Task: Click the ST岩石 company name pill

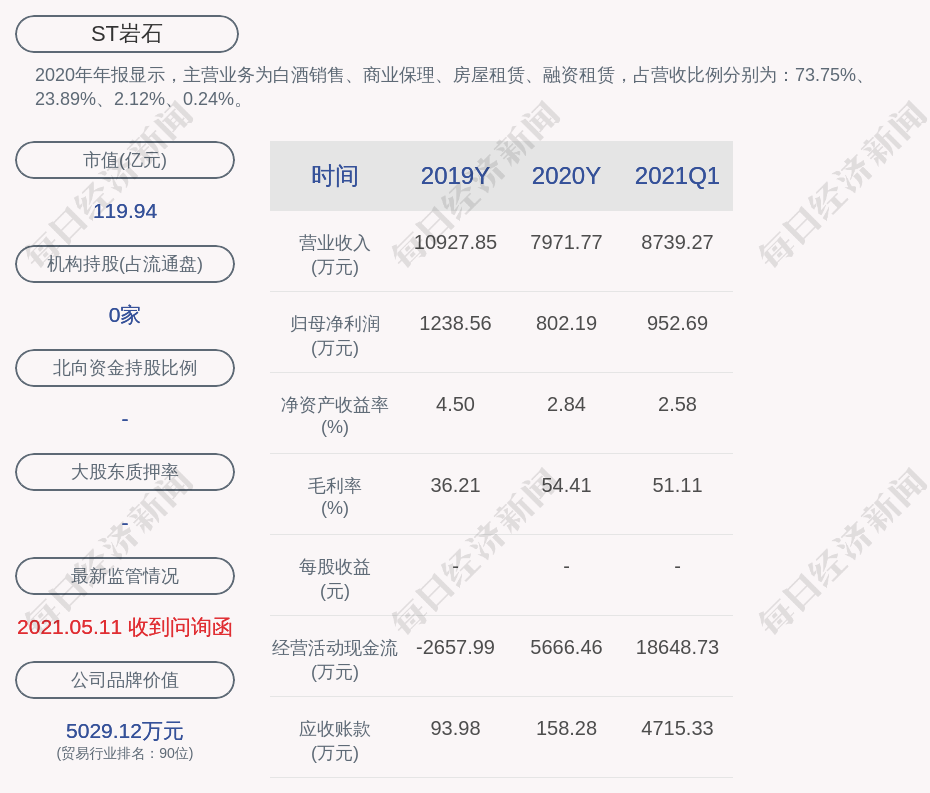Action: tap(127, 34)
